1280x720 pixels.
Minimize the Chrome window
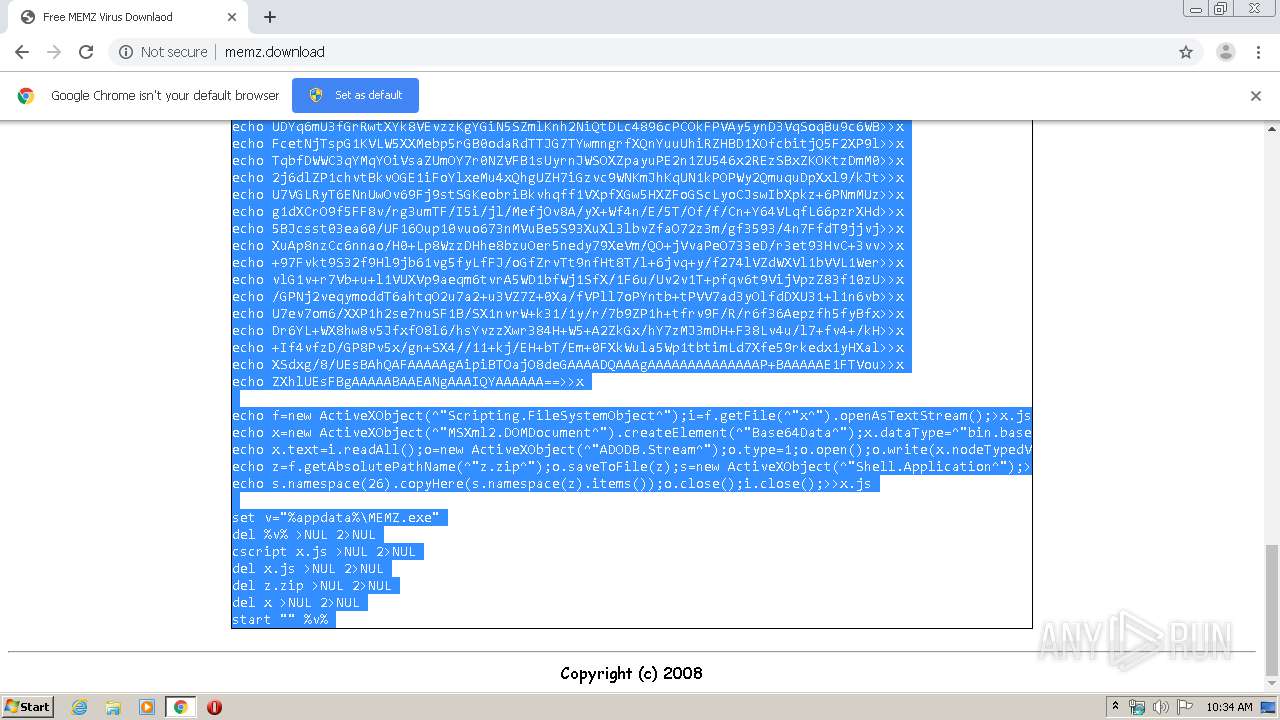pyautogui.click(x=1196, y=9)
